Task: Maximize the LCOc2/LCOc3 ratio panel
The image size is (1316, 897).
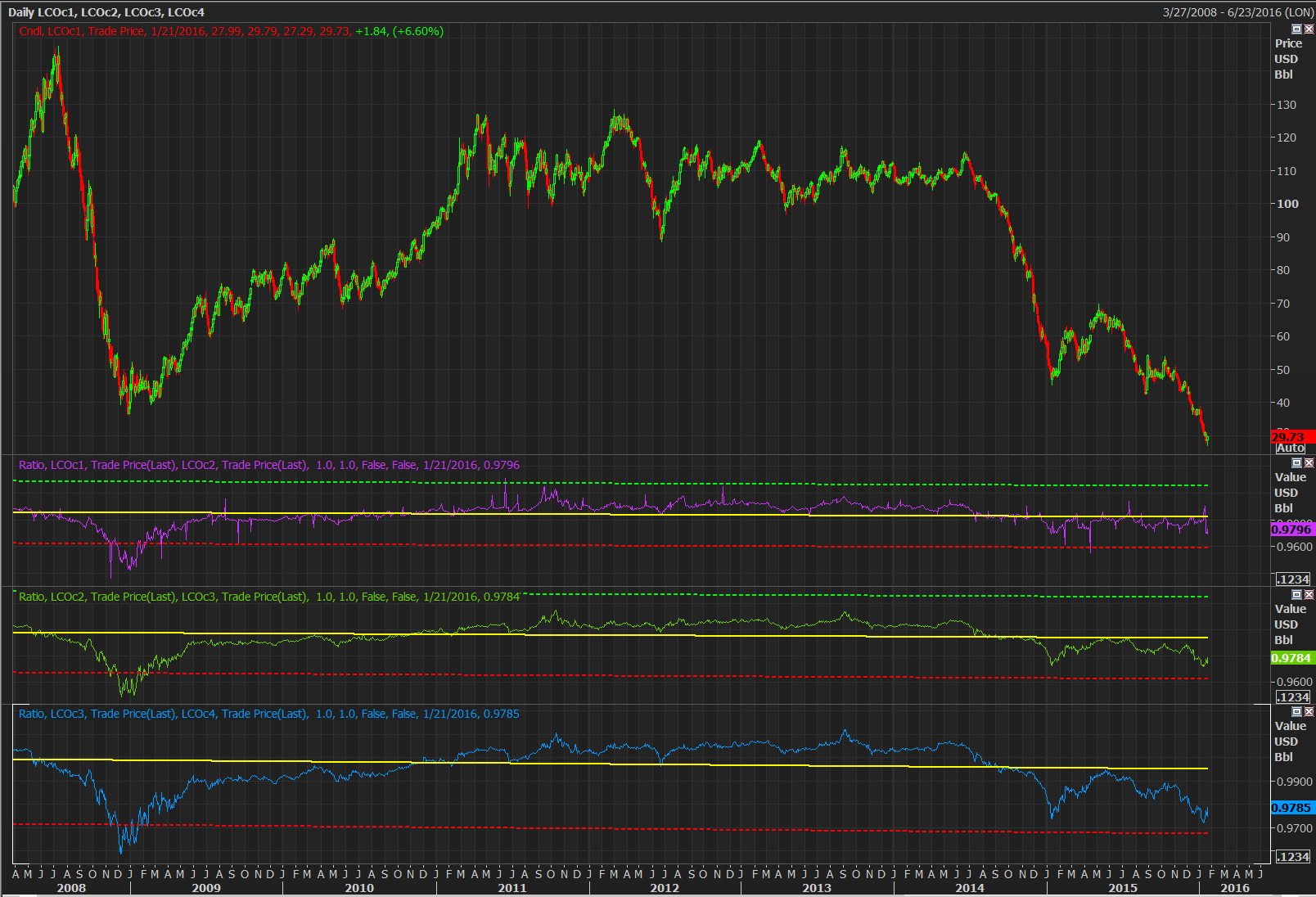Action: (1296, 595)
